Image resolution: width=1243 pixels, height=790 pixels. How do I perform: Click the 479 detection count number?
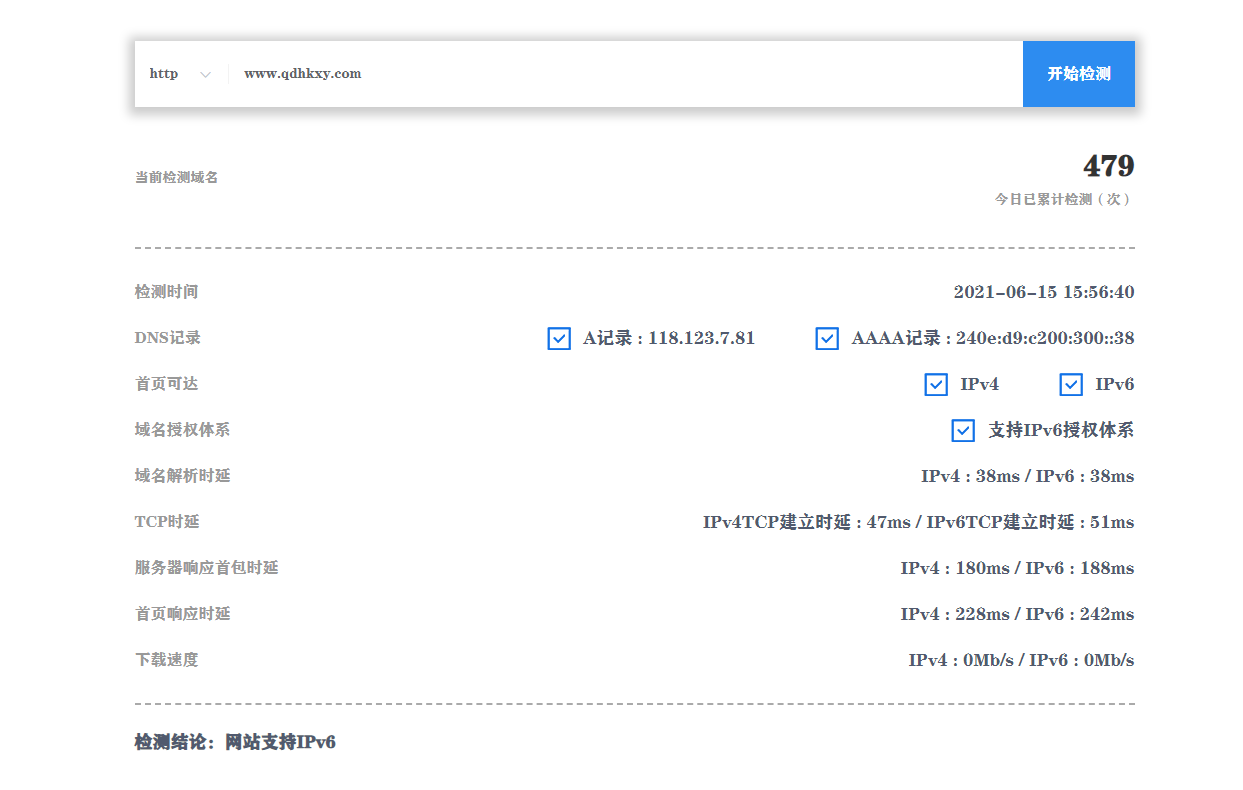point(1108,166)
